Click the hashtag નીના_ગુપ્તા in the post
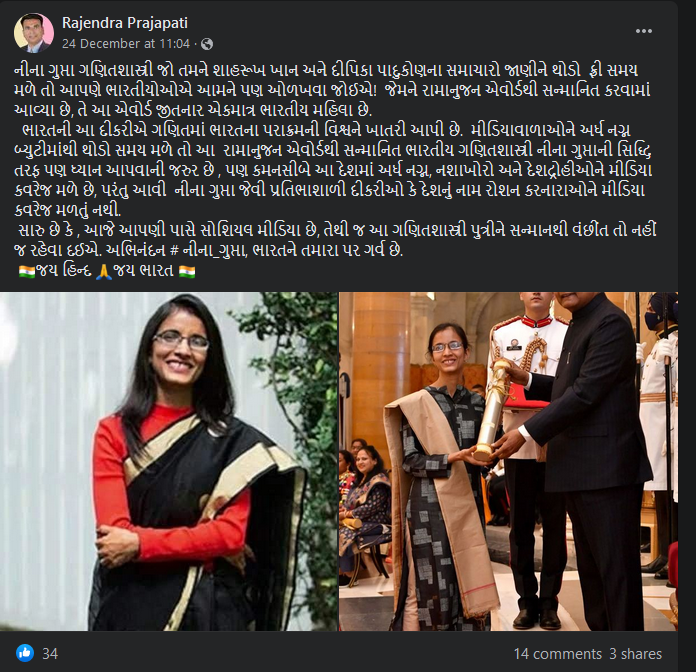Image resolution: width=696 pixels, height=672 pixels. (x=208, y=250)
